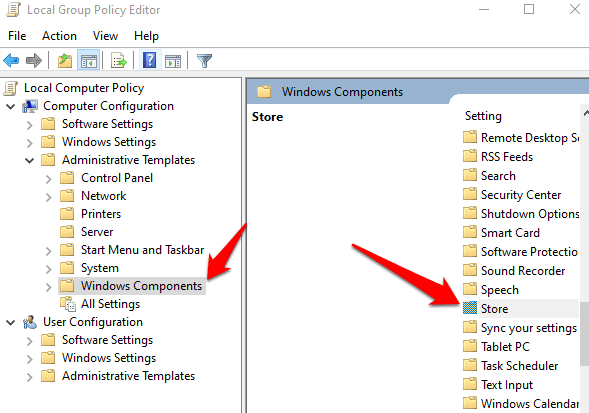The width and height of the screenshot is (589, 413).
Task: Click the Export List toolbar icon
Action: [x=119, y=60]
